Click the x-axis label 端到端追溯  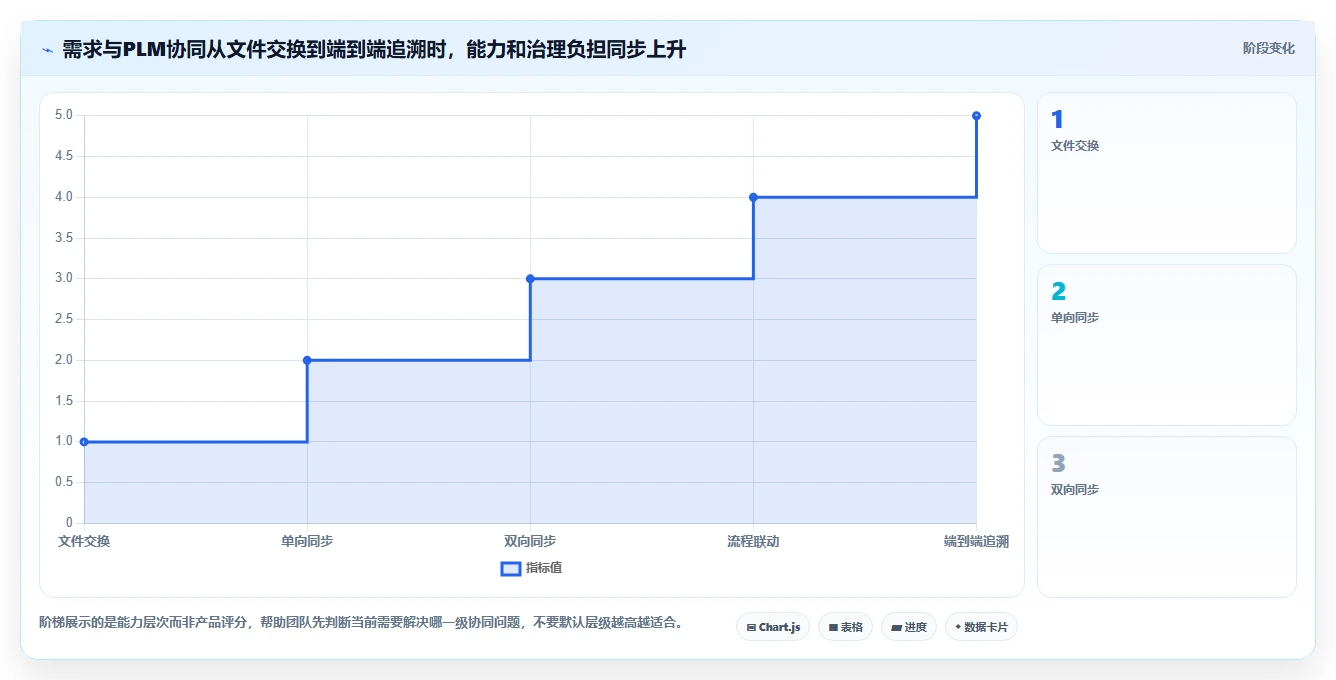click(976, 541)
